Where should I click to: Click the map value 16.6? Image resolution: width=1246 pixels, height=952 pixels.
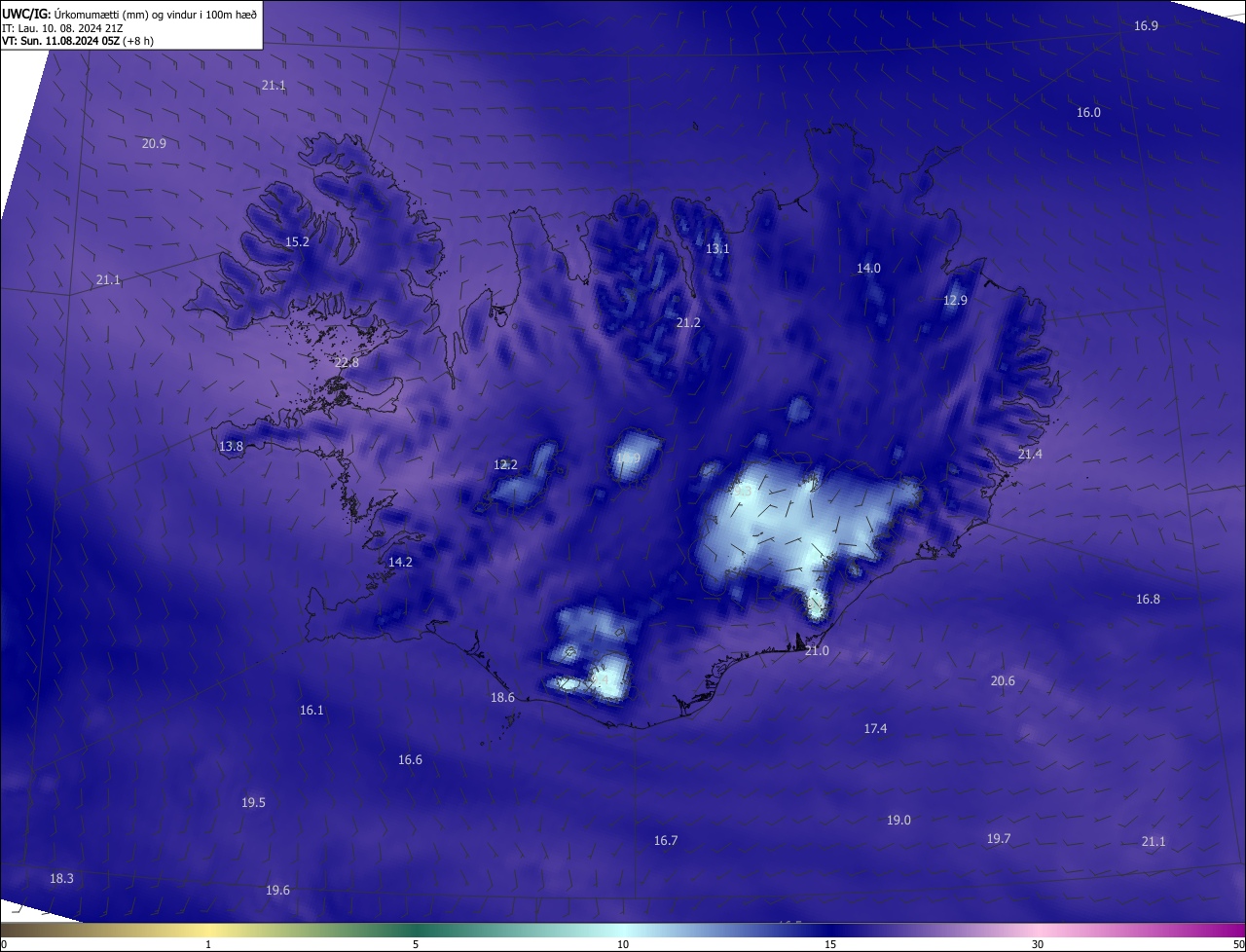(410, 760)
